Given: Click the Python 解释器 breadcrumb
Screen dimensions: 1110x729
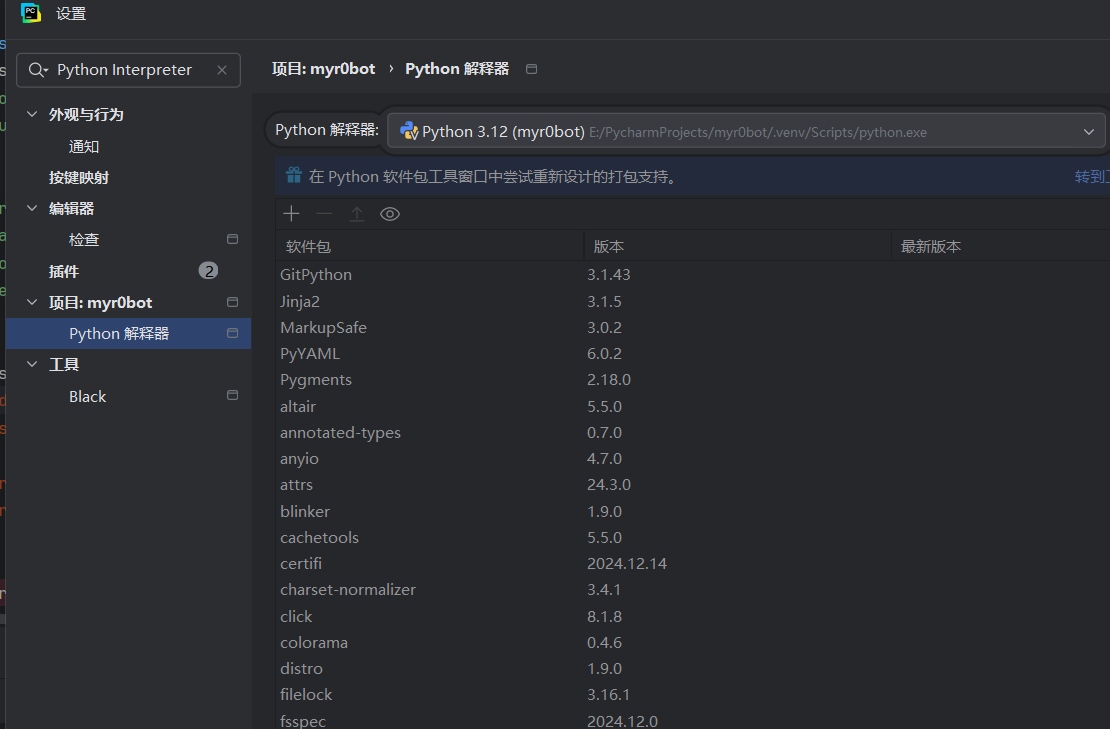Looking at the screenshot, I should coord(457,69).
